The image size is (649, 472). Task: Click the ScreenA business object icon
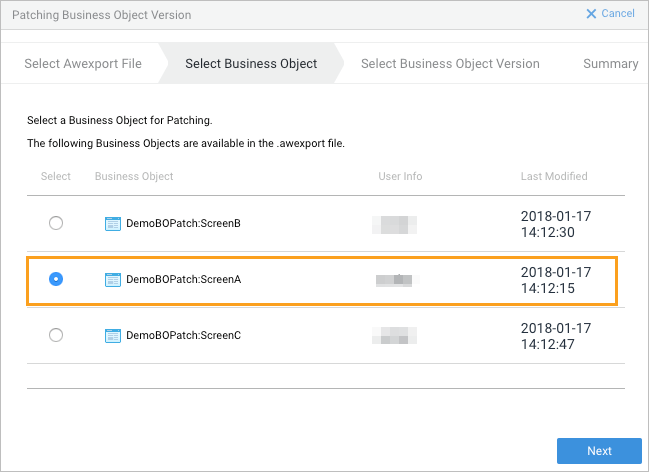tap(113, 280)
